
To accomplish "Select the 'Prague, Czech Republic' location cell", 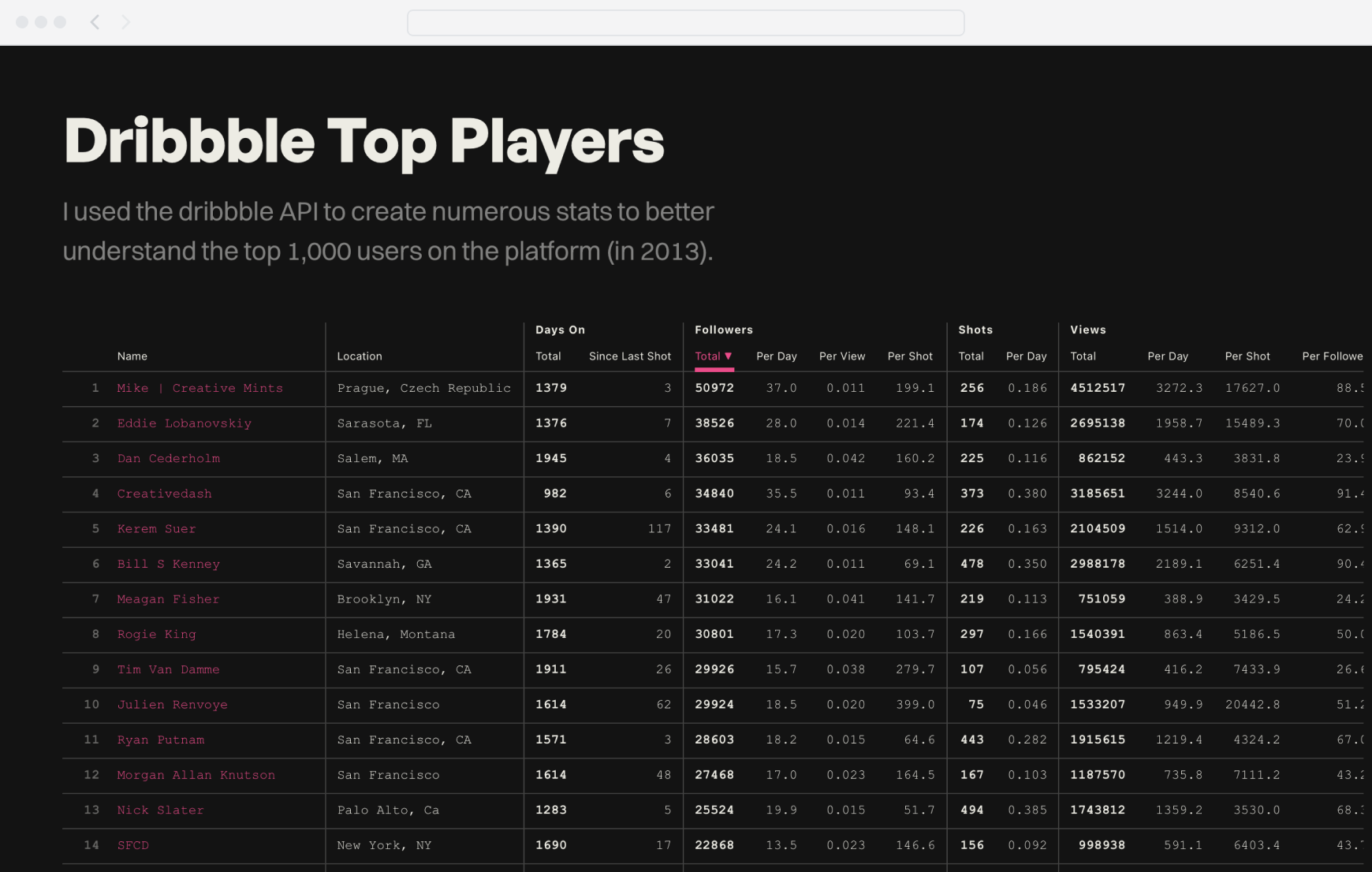I will (x=424, y=388).
